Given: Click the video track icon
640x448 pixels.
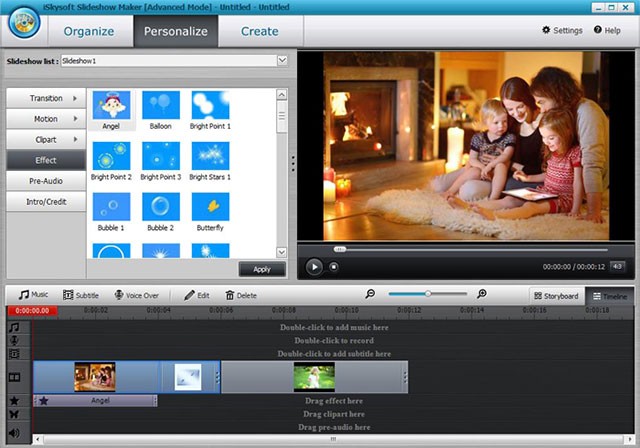Looking at the screenshot, I should pyautogui.click(x=14, y=377).
